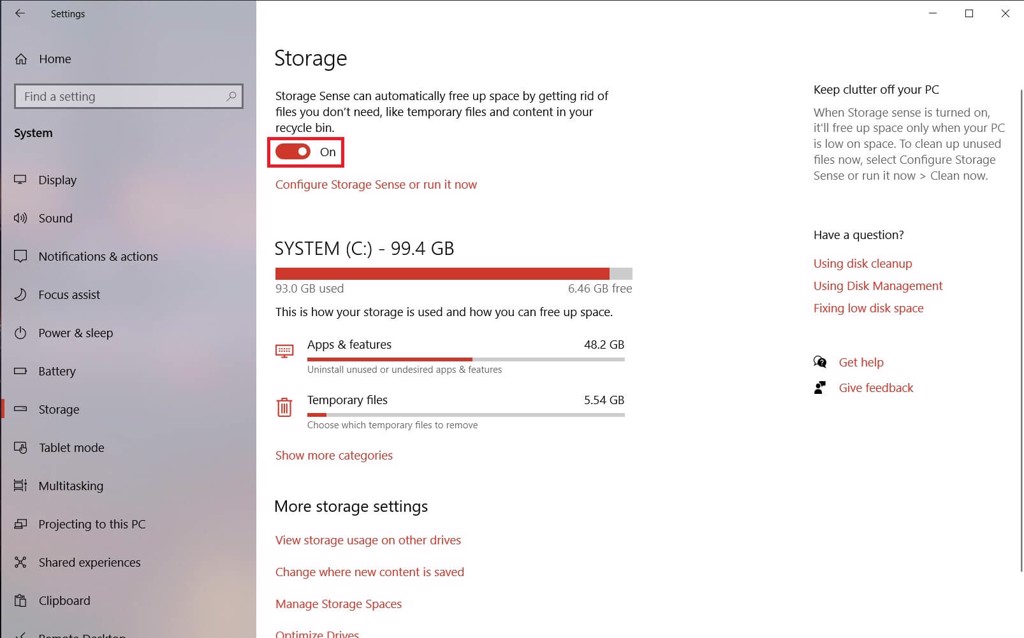The height and width of the screenshot is (638, 1024).
Task: Click the Tablet mode icon
Action: pyautogui.click(x=20, y=447)
